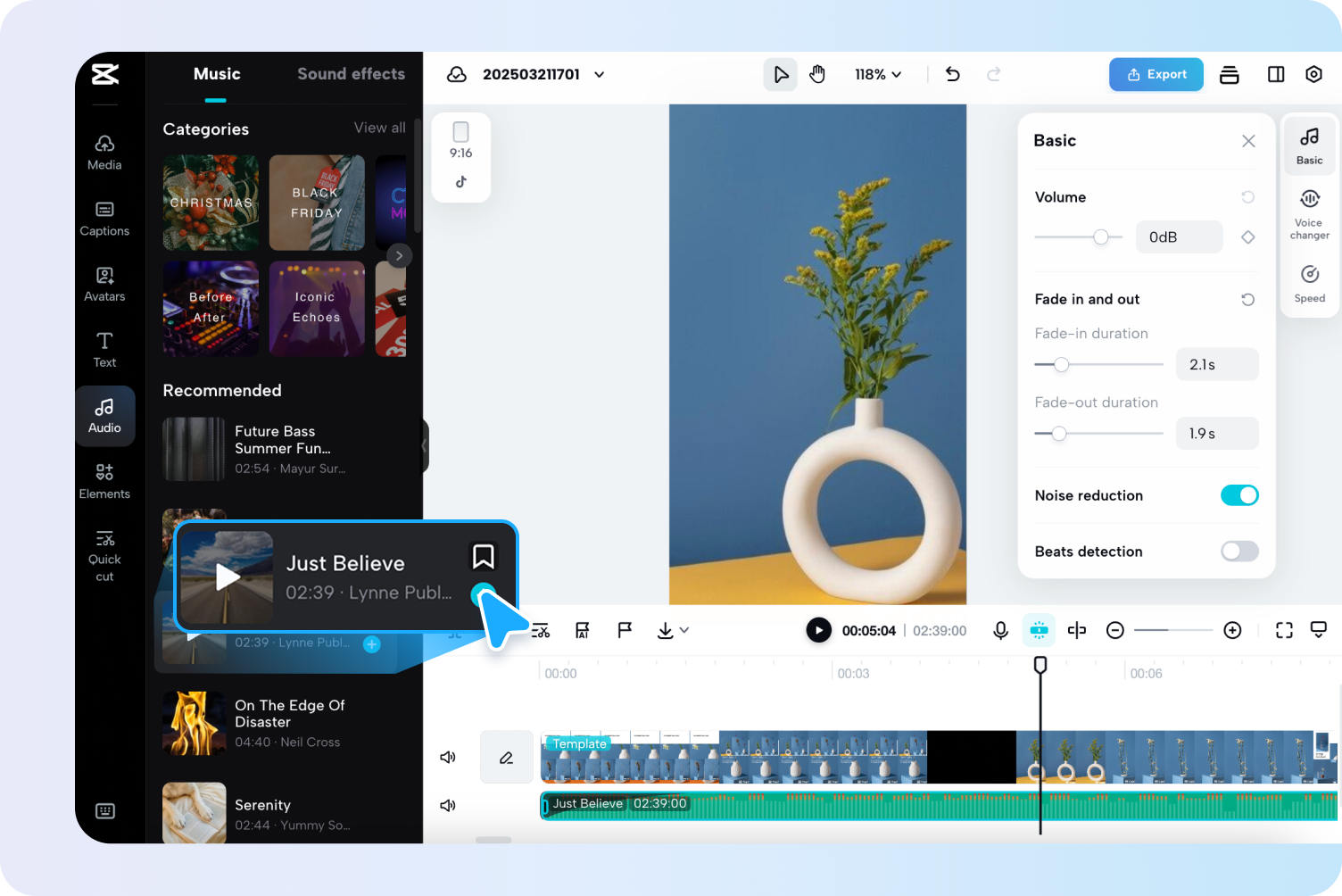Open the Text panel
Screen dimensions: 1342x896
point(104,350)
